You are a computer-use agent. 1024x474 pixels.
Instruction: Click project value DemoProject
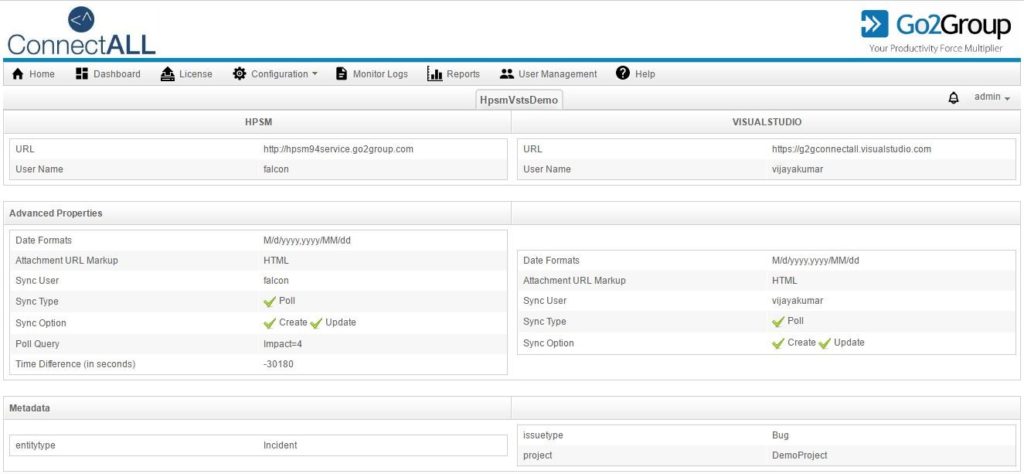(x=799, y=455)
